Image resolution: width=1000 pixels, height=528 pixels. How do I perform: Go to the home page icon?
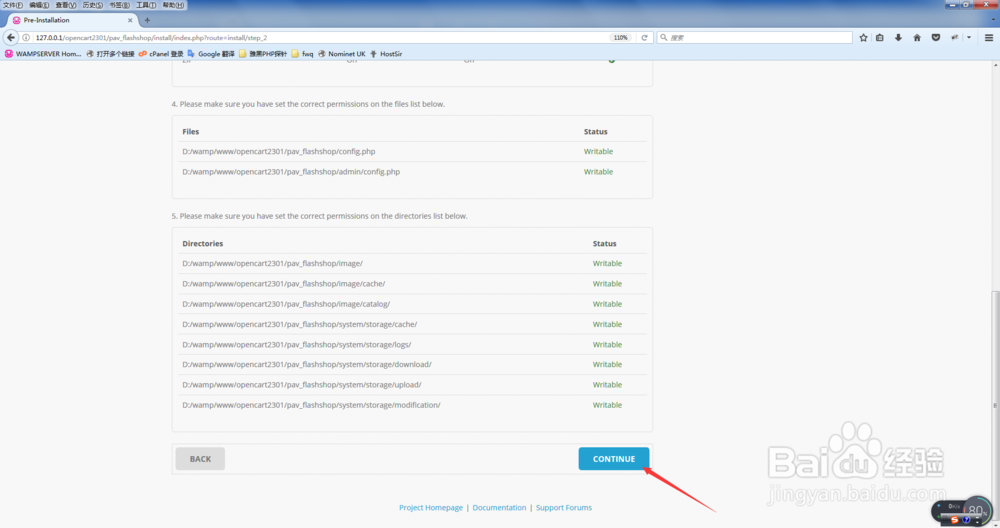[x=917, y=38]
